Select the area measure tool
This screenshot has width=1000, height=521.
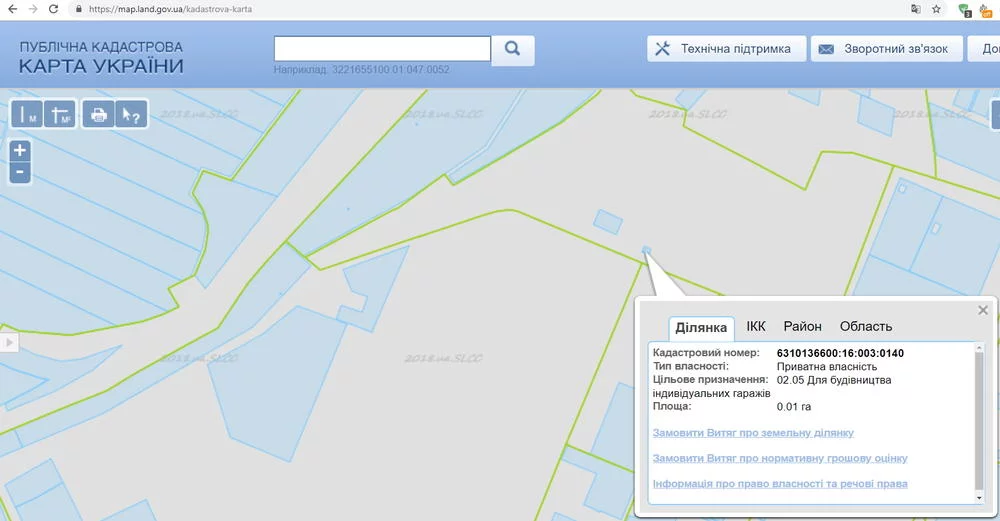click(x=60, y=114)
